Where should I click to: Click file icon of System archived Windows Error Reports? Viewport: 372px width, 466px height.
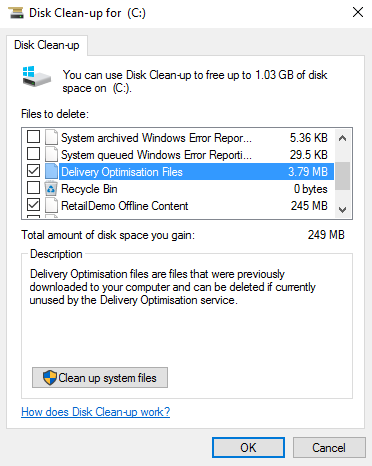point(51,137)
